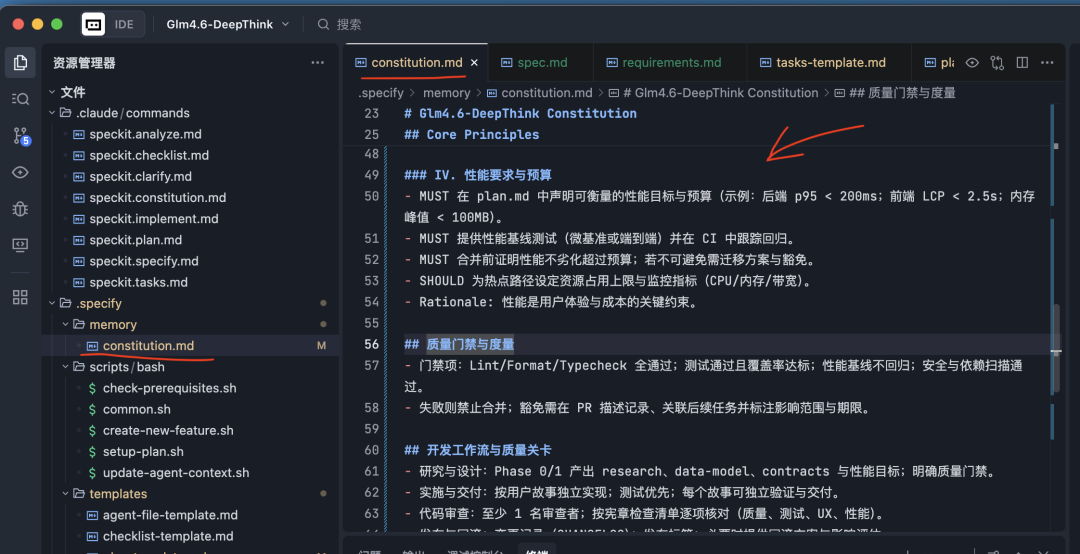Screen dimensions: 1080x554
Task: Click the IDE logo icon in title bar
Action: click(x=93, y=24)
